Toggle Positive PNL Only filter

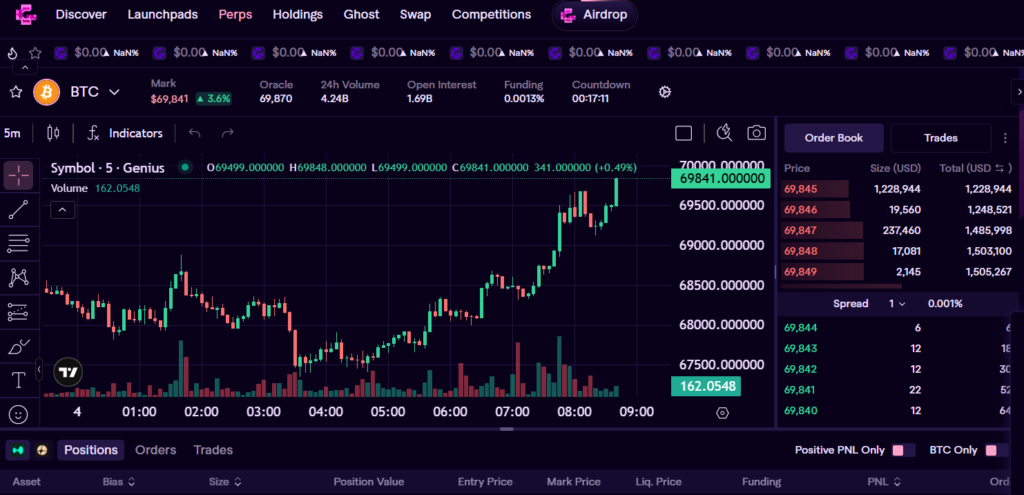(902, 450)
